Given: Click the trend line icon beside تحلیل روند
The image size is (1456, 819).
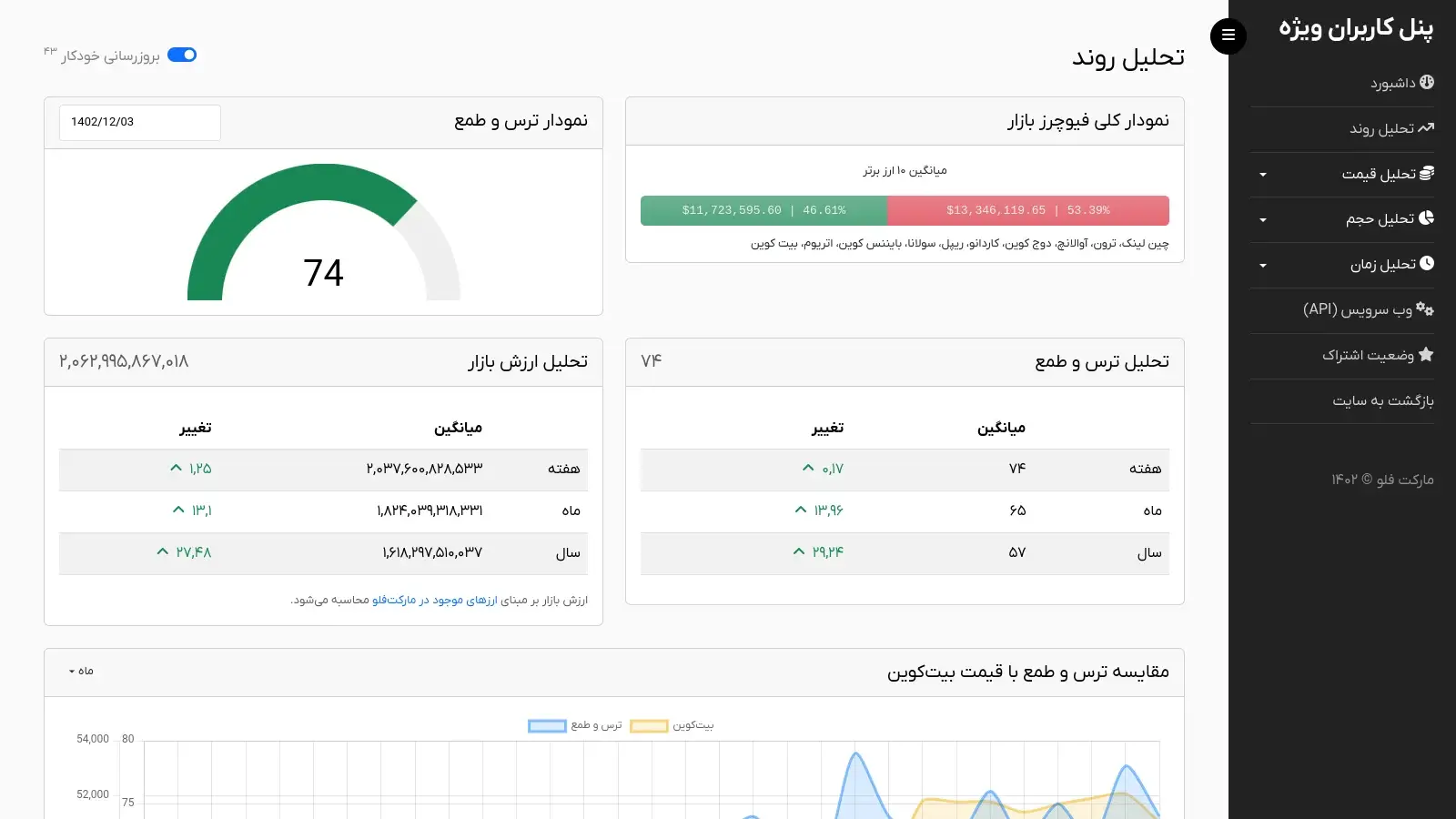Looking at the screenshot, I should pyautogui.click(x=1426, y=127).
